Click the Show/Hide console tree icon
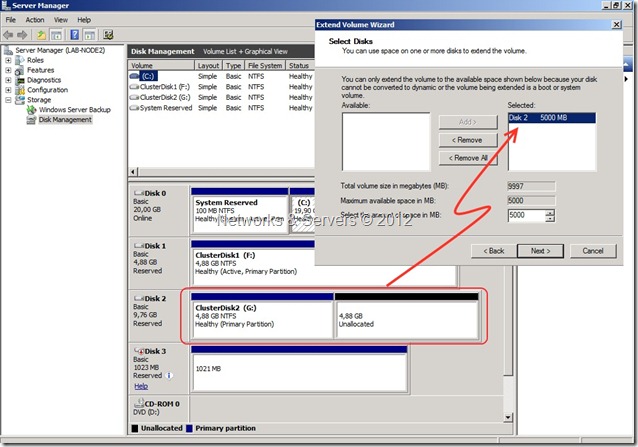The width and height of the screenshot is (638, 447). pyautogui.click(x=56, y=35)
